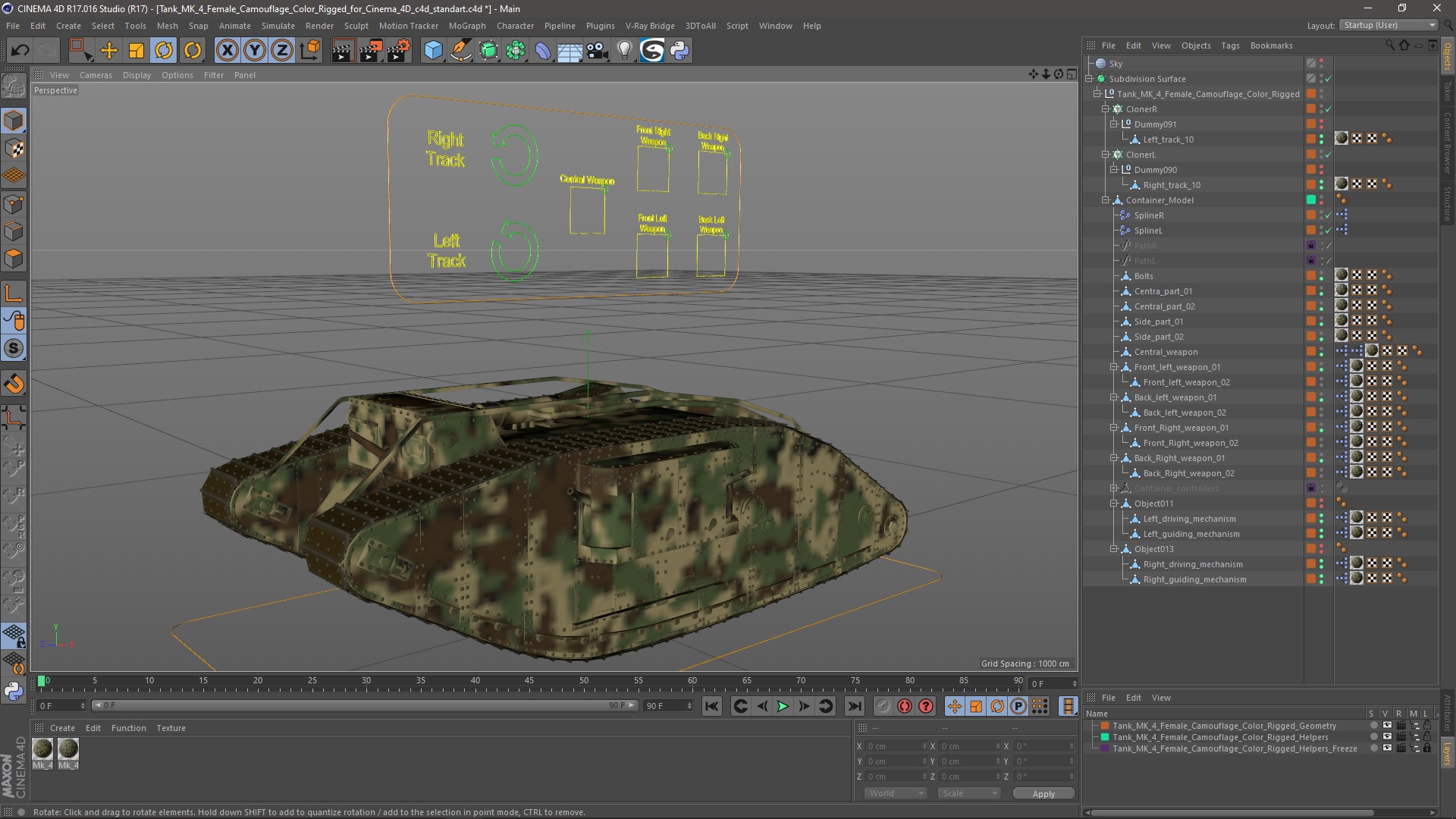Go to start of animation
Image resolution: width=1456 pixels, height=819 pixels.
tap(711, 706)
